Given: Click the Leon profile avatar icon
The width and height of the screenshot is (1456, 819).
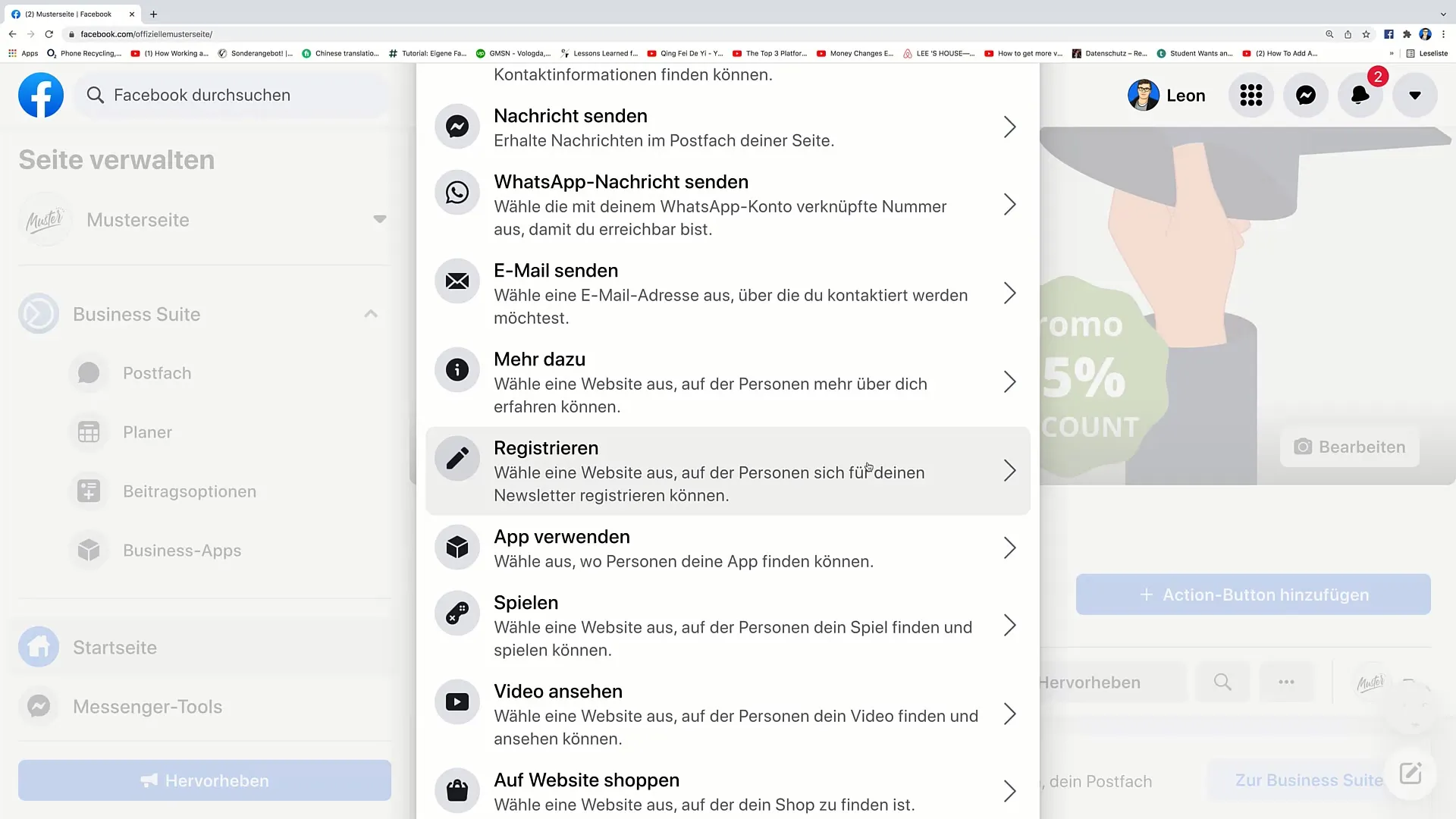Looking at the screenshot, I should pyautogui.click(x=1143, y=95).
